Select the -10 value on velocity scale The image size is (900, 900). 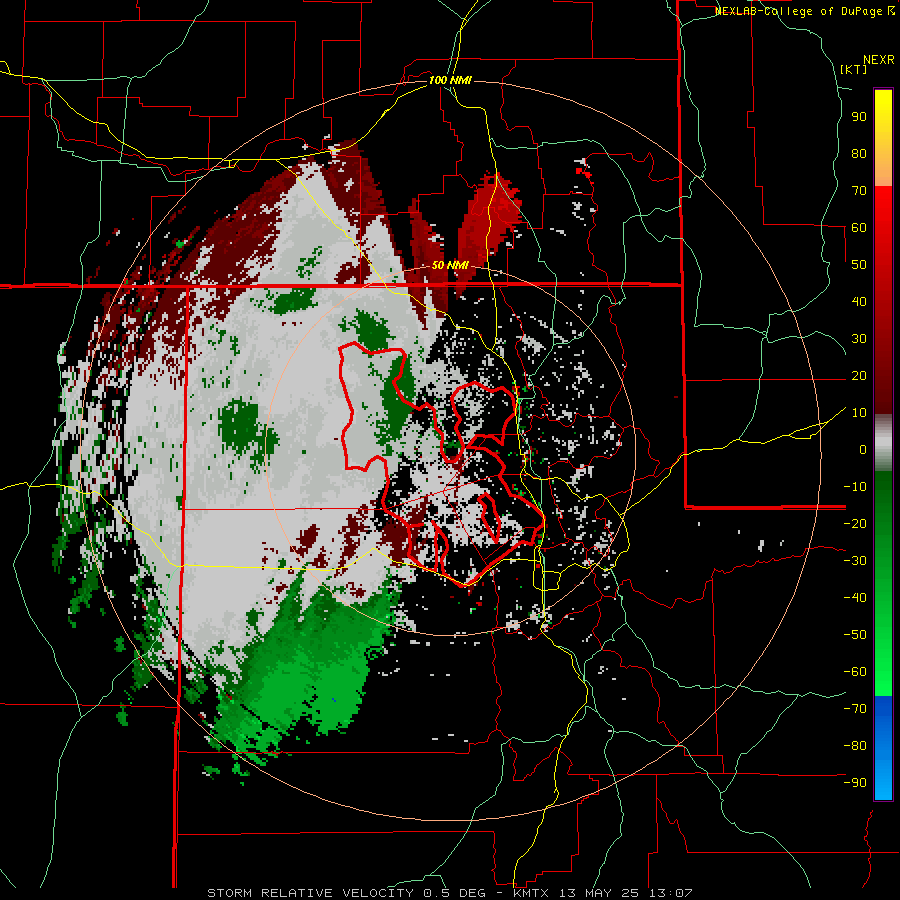pyautogui.click(x=855, y=487)
